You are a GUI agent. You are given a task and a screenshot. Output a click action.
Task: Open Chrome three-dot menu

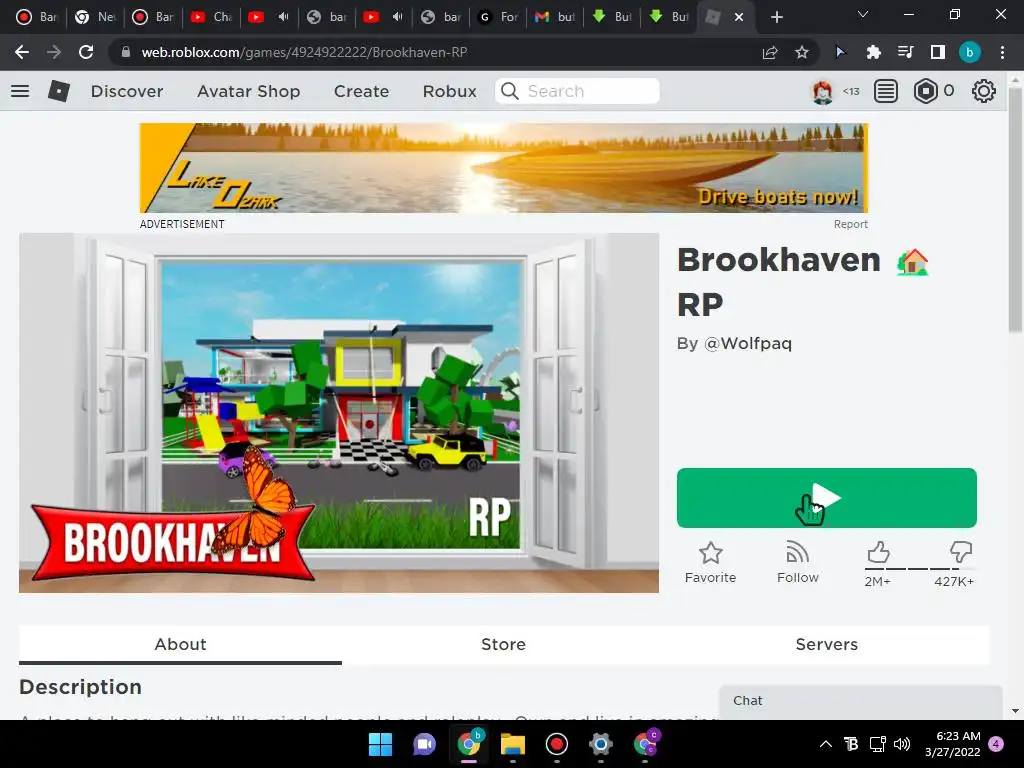1002,52
